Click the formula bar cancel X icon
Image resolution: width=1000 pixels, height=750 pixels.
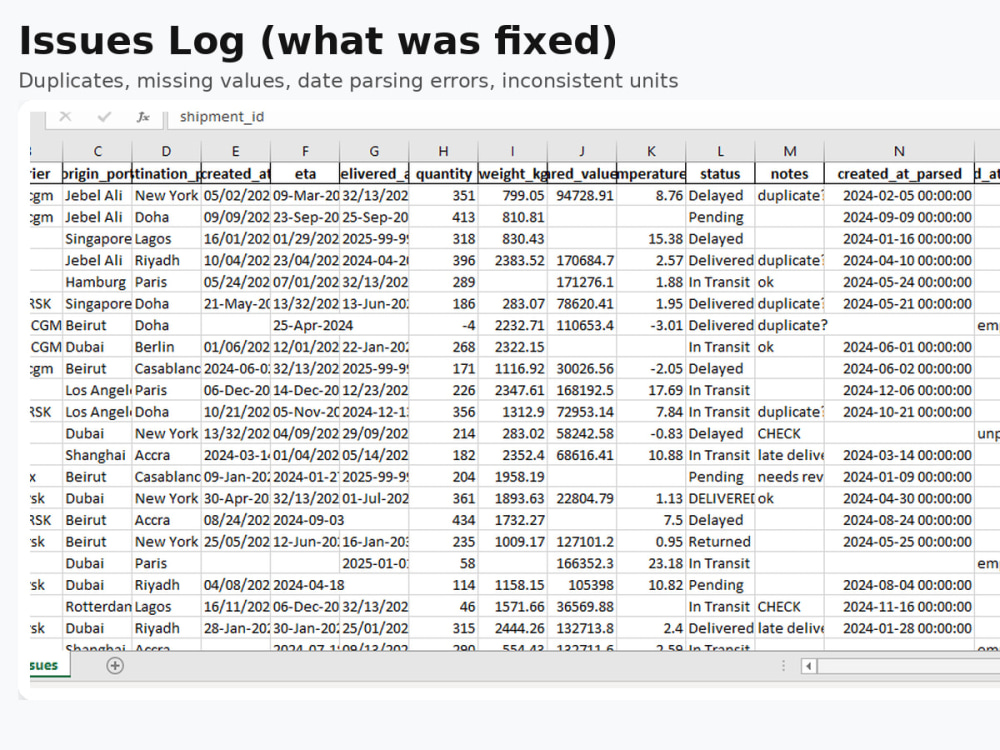click(x=65, y=117)
